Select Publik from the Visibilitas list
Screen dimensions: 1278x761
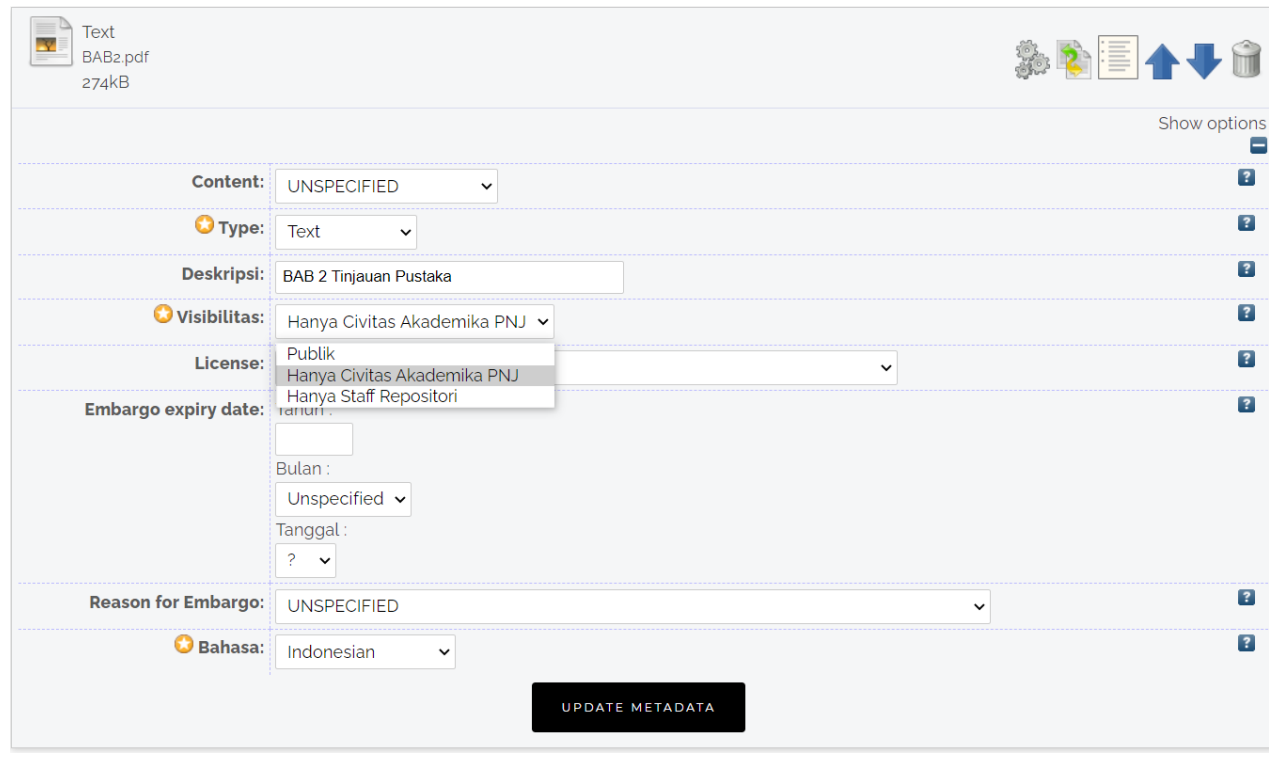tap(310, 353)
